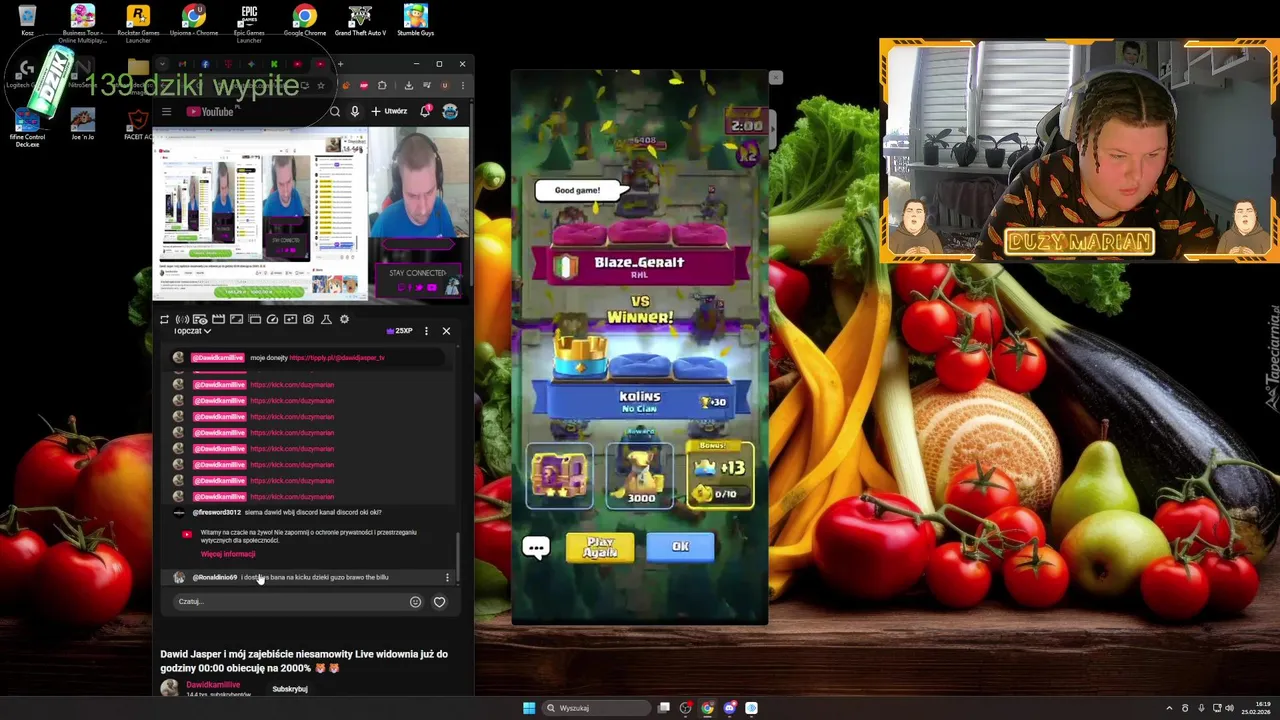Close the game window with the X
The height and width of the screenshot is (720, 1280).
coord(776,77)
